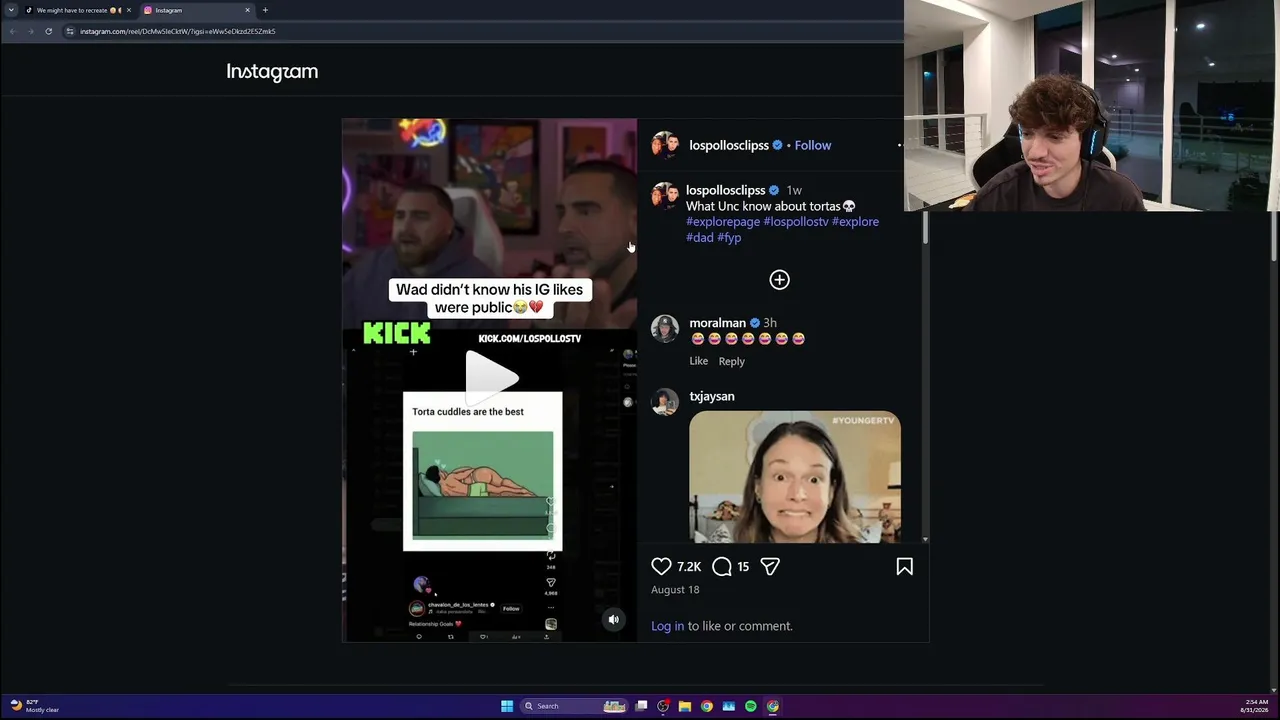This screenshot has width=1280, height=720.
Task: Close the Instagram browser tab
Action: tap(247, 10)
